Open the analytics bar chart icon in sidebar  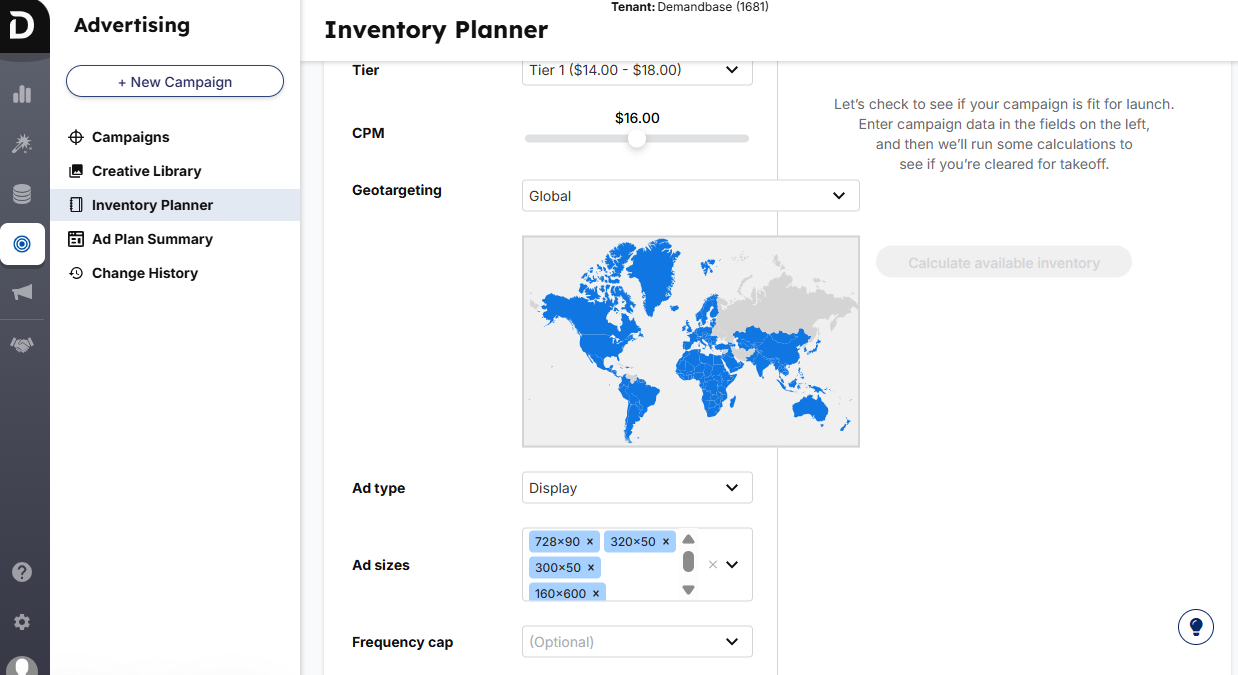pyautogui.click(x=22, y=94)
